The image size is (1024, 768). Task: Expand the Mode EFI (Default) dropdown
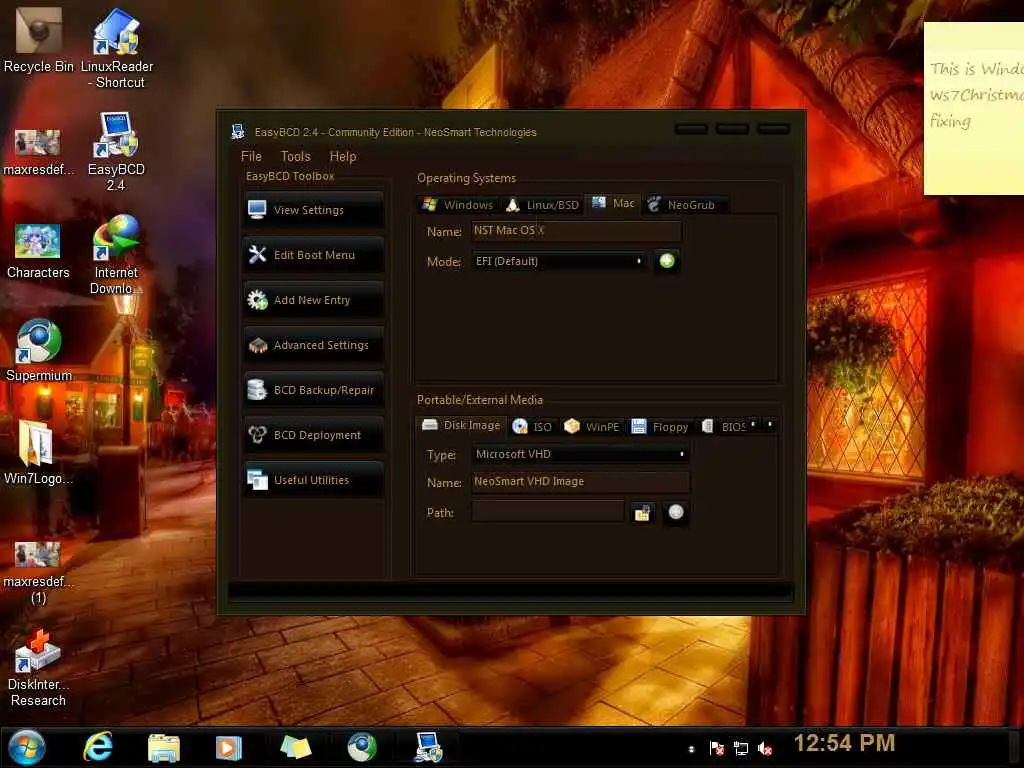click(x=559, y=261)
